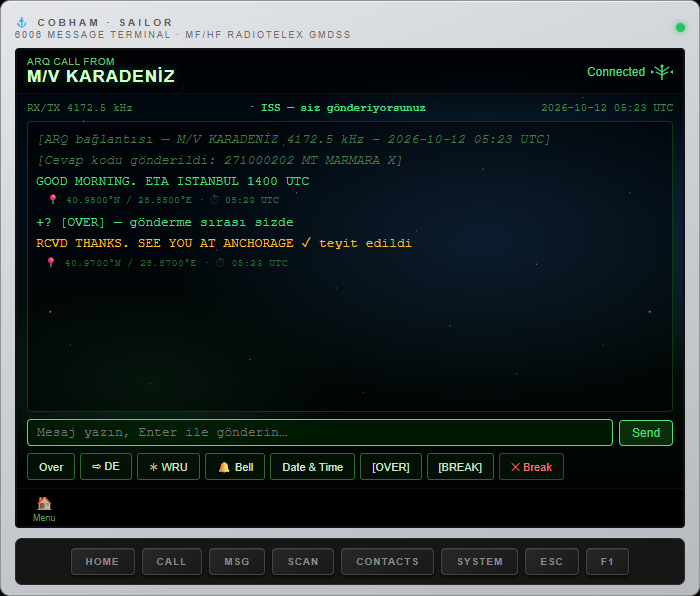700x596 pixels.
Task: Click ISS — siz gönderiyorsunuz status
Action: coord(343,108)
